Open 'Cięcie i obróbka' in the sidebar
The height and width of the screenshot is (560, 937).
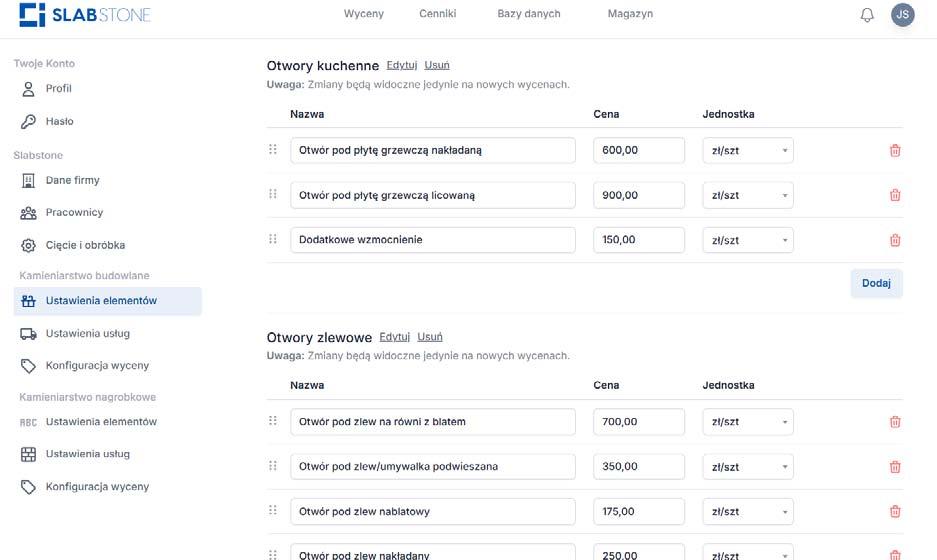click(85, 245)
